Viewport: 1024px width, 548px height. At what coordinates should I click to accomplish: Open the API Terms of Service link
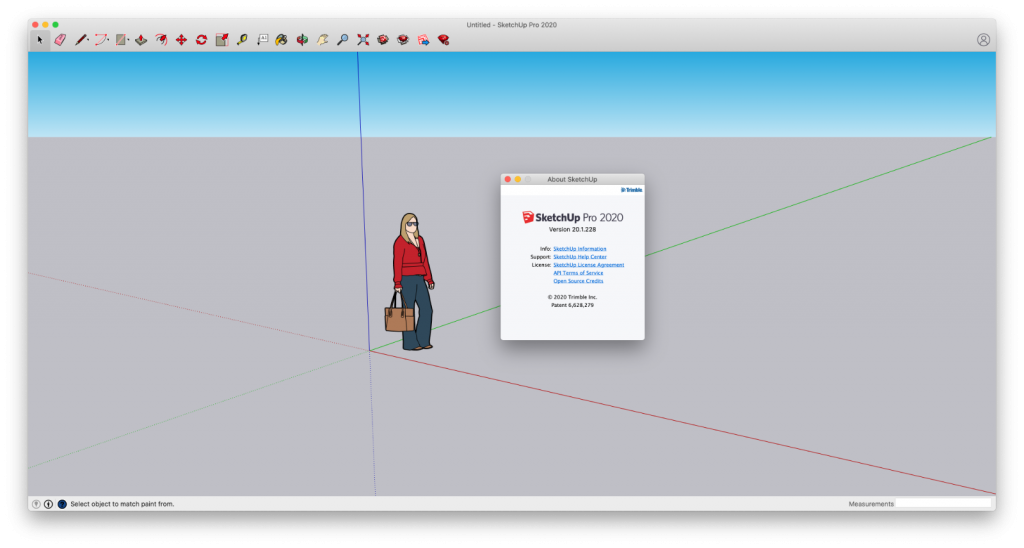click(578, 273)
